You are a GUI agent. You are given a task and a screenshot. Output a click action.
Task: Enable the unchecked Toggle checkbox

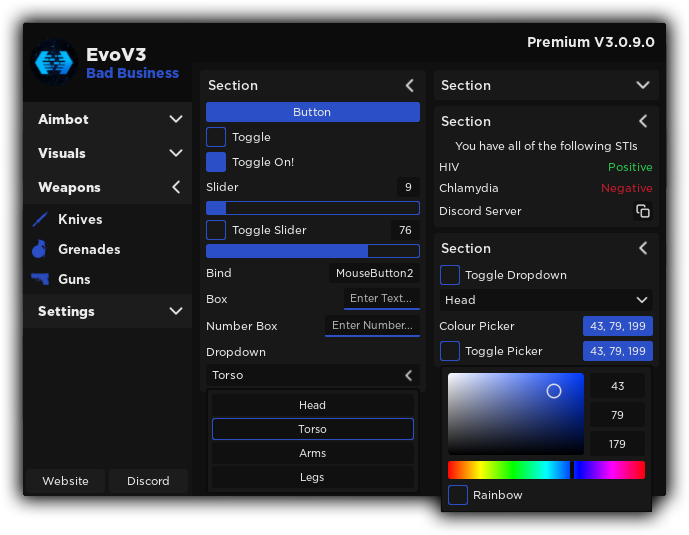(216, 137)
